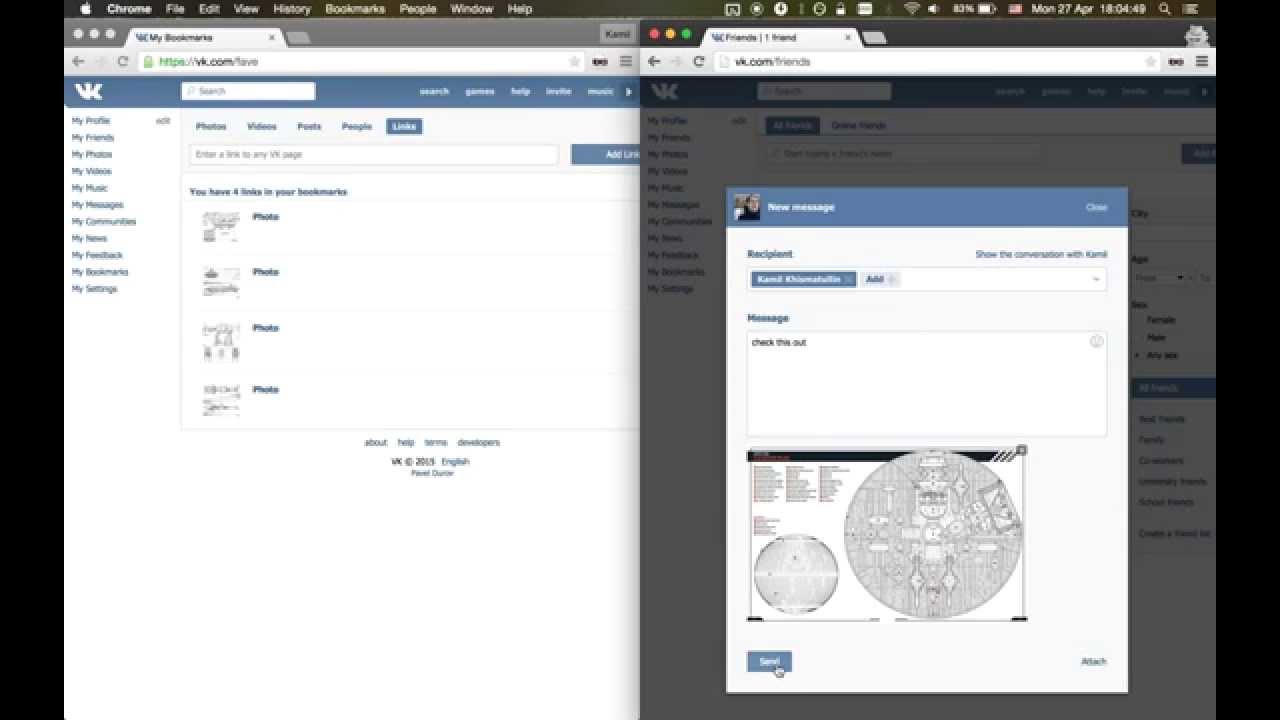Open the attached Death Star image thumbnail
Viewport: 1280px width, 720px height.
(887, 534)
